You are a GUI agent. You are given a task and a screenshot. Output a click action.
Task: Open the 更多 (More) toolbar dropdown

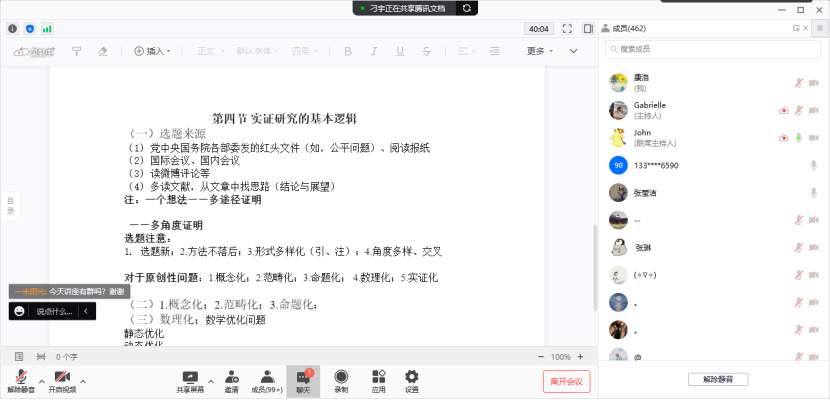point(541,51)
